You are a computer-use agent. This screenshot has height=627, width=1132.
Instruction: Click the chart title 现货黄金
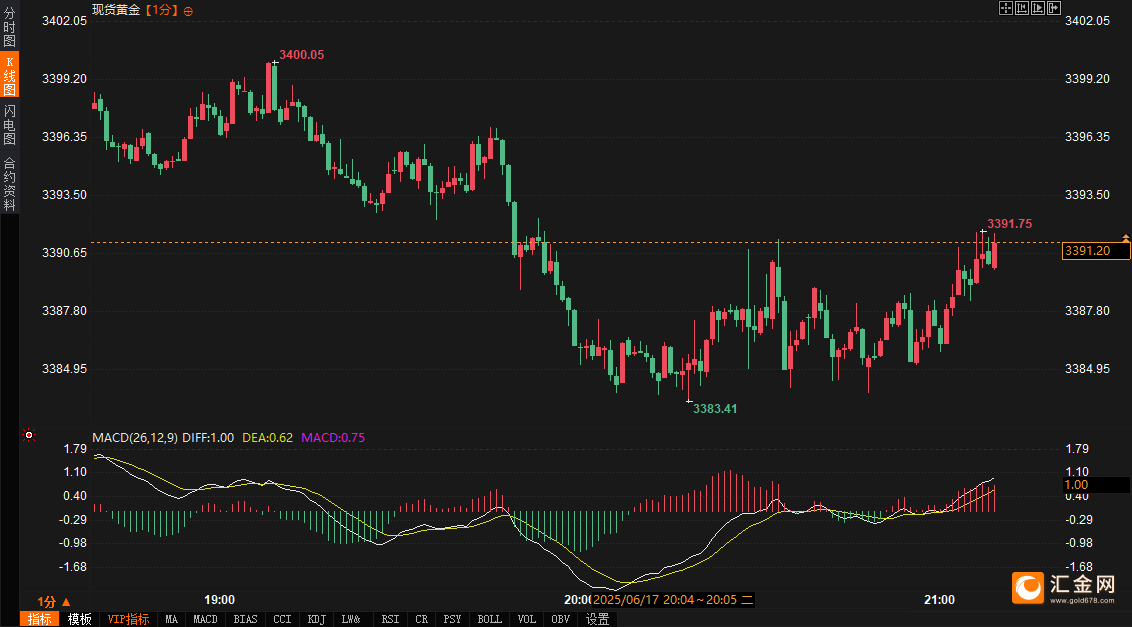click(116, 10)
